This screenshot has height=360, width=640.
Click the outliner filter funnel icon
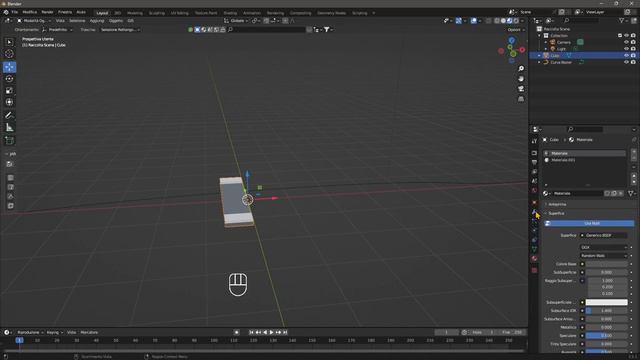coord(622,20)
